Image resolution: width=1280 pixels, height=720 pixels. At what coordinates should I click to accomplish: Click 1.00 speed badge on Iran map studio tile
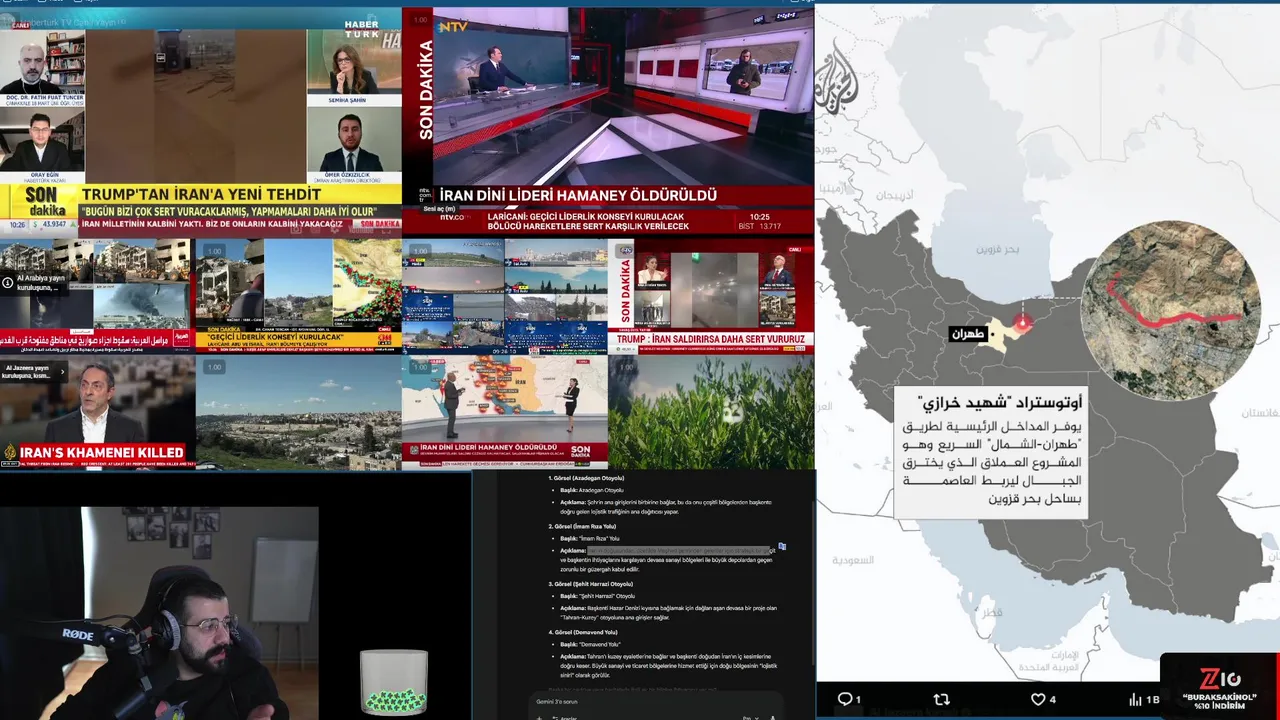[x=420, y=368]
